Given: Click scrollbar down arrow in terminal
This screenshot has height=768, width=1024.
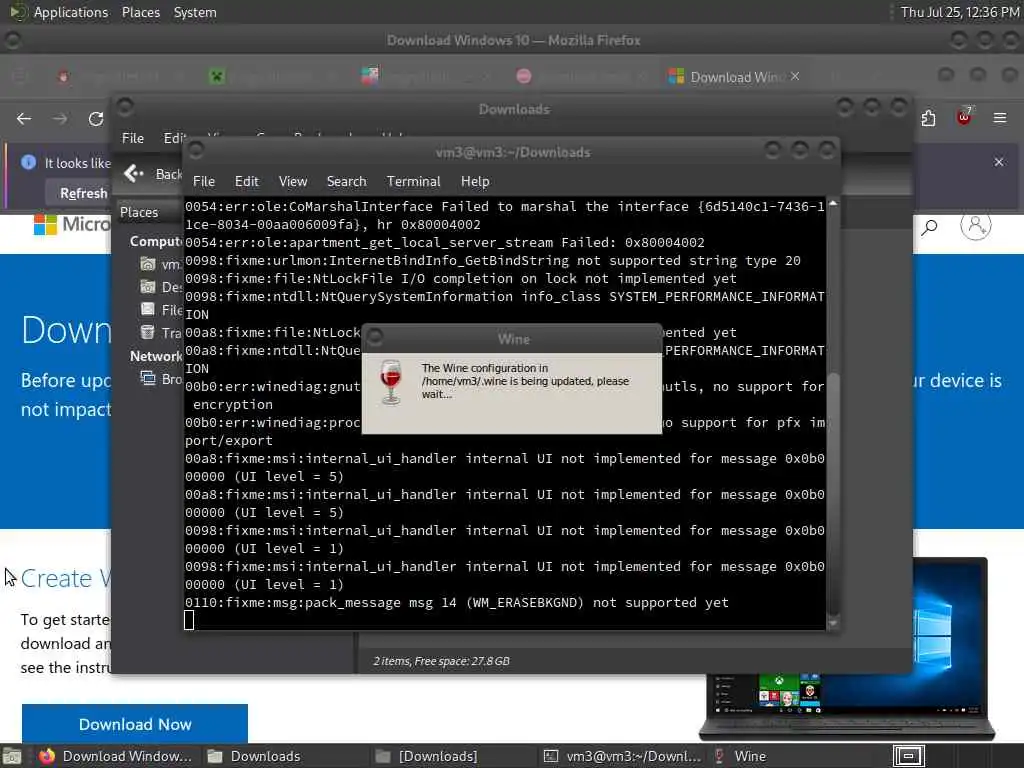Looking at the screenshot, I should pos(833,623).
